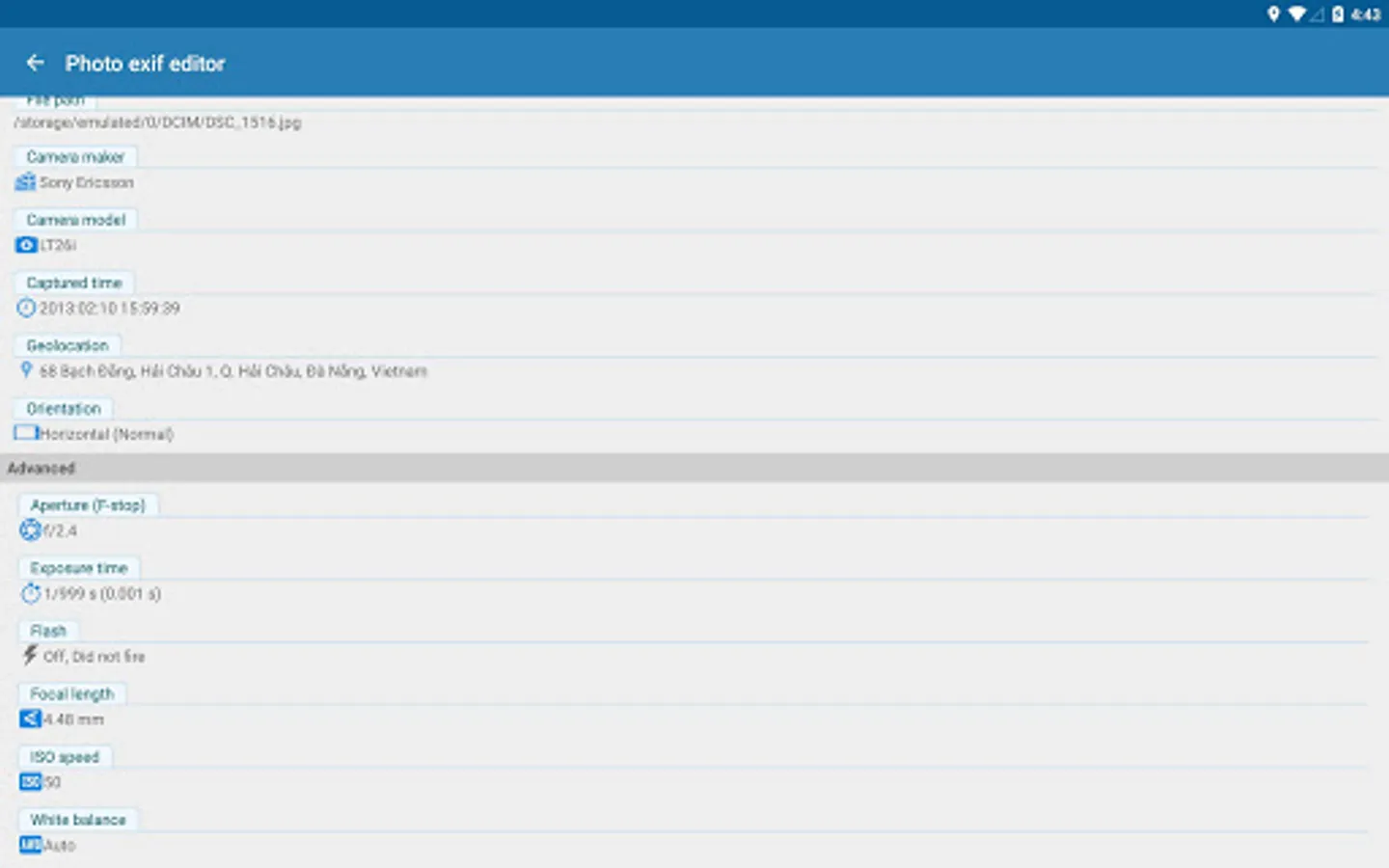Click the Advanced section header
Image resolution: width=1389 pixels, height=868 pixels.
(694, 468)
